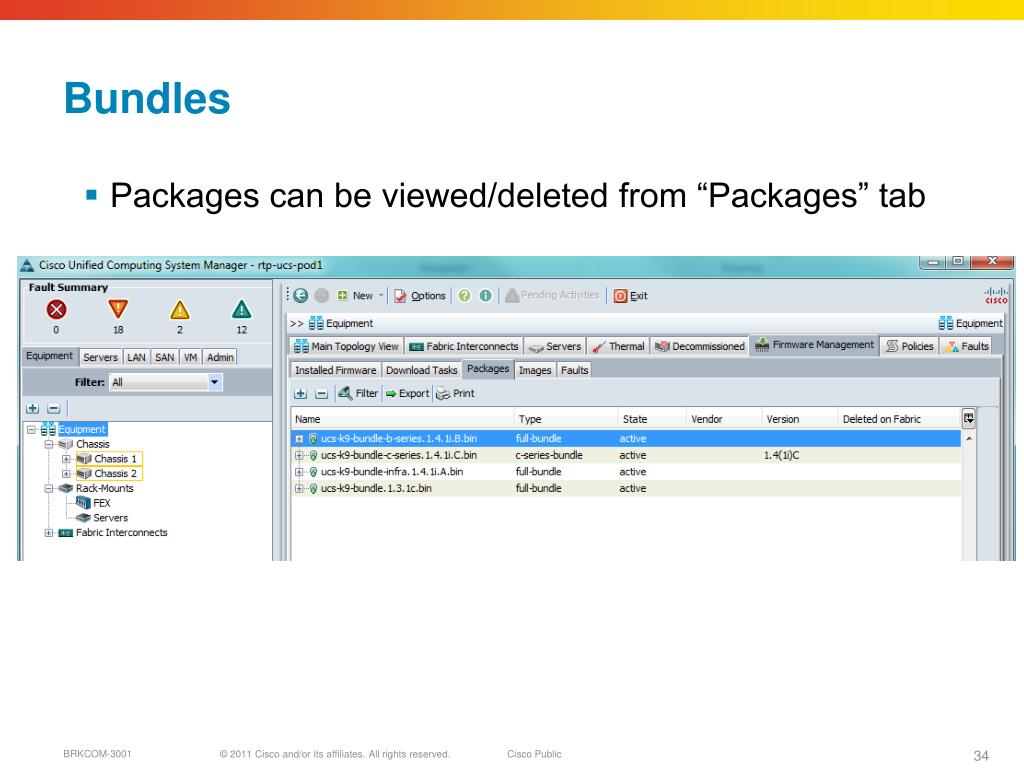Open the Servers tab in content pane
The width and height of the screenshot is (1024, 768).
(555, 346)
